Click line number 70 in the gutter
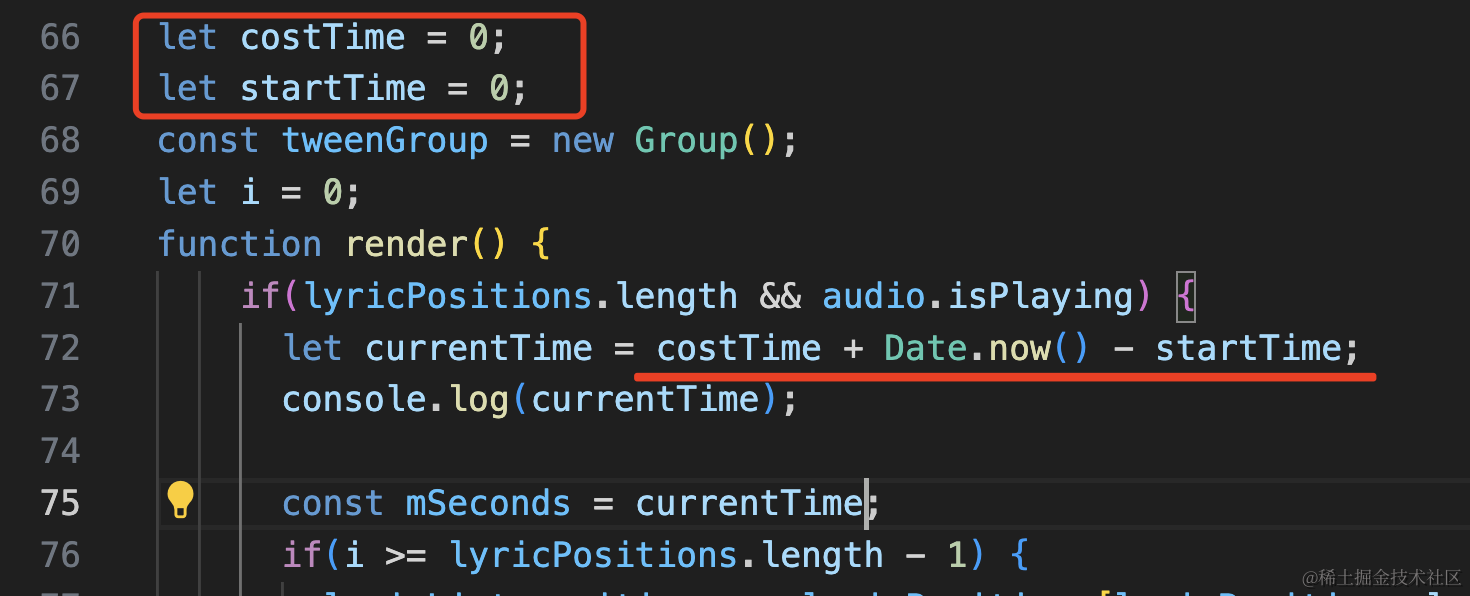The image size is (1470, 596). coord(60,244)
